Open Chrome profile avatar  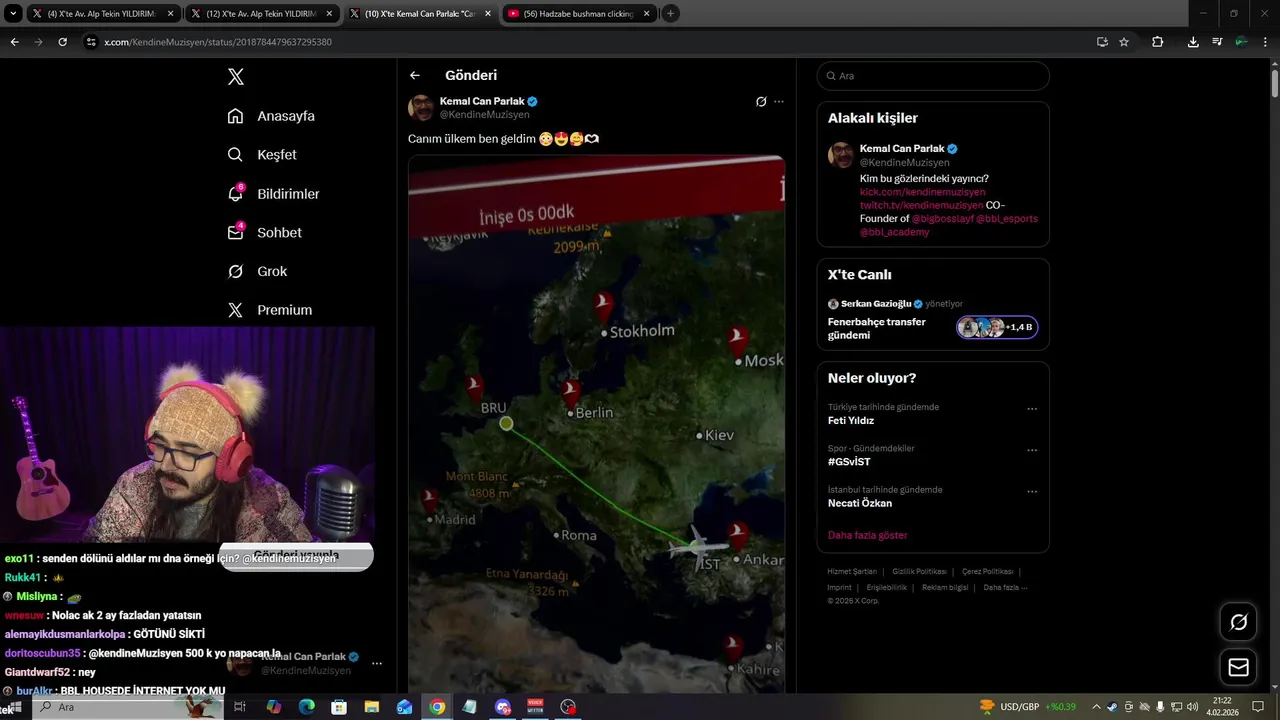pos(1241,42)
